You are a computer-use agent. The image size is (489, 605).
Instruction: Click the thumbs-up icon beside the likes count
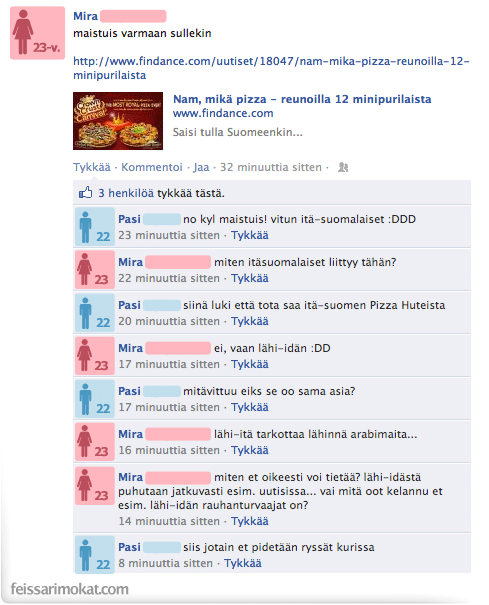pos(86,192)
